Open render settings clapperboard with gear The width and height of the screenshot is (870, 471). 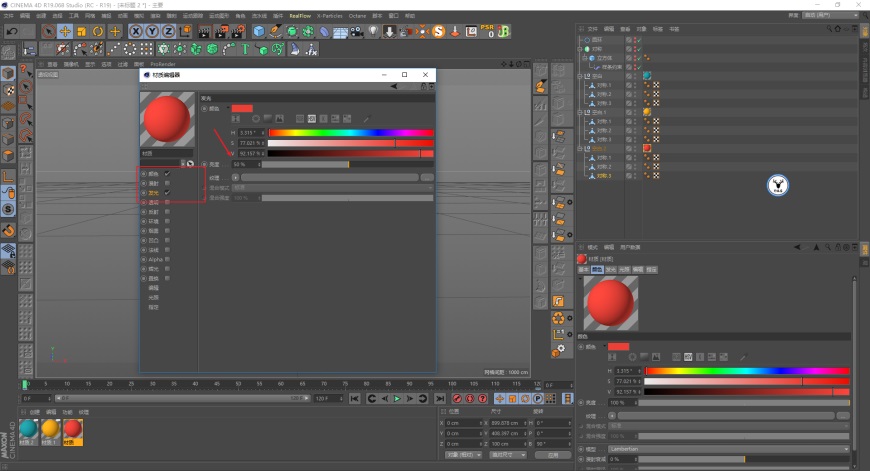point(239,32)
